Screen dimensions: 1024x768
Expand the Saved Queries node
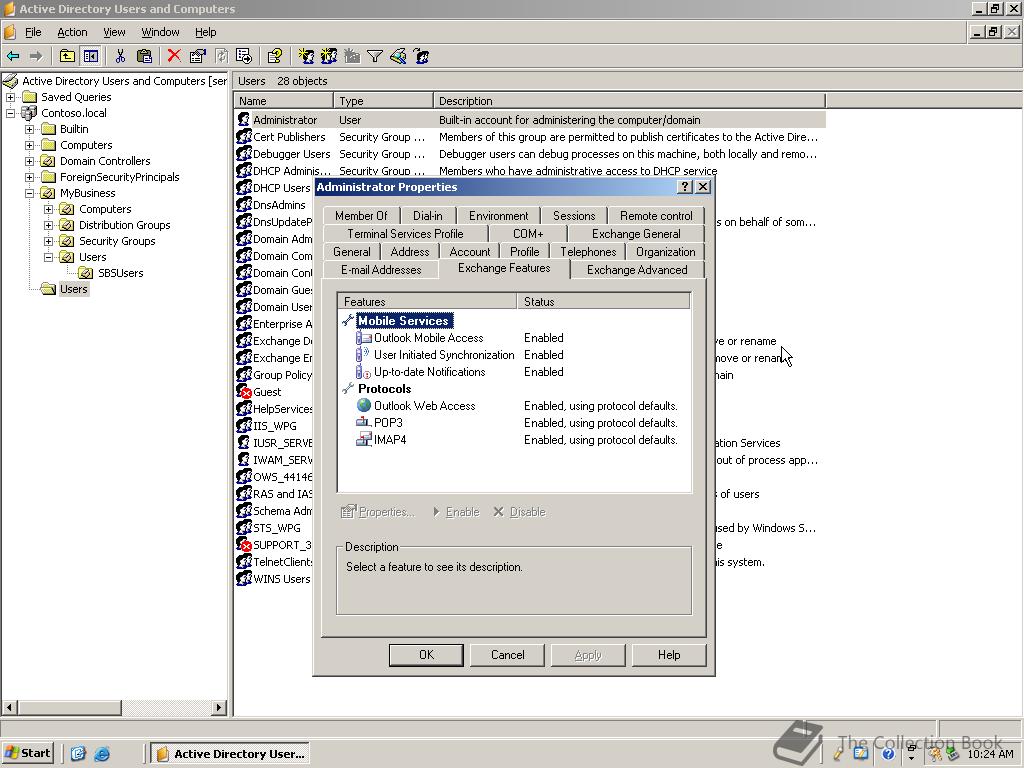tap(10, 97)
